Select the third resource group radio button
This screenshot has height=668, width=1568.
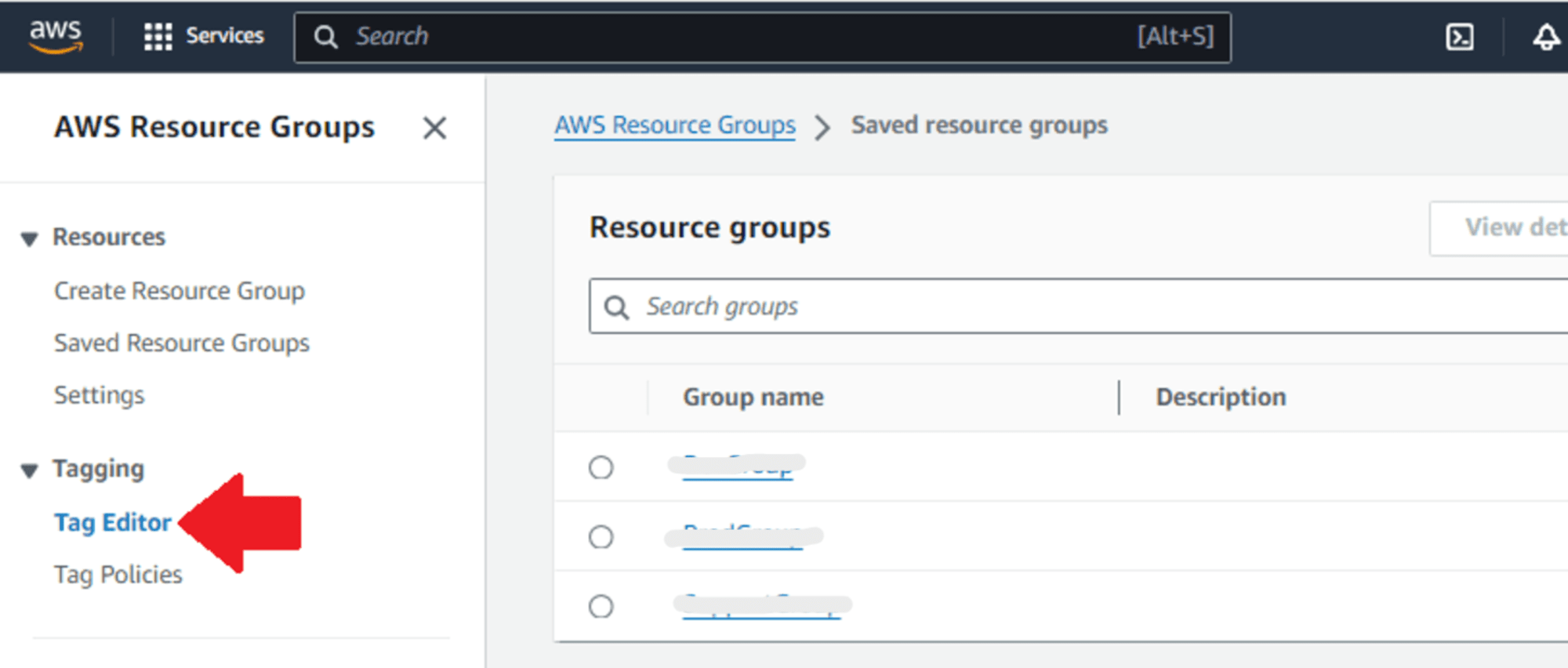(601, 606)
